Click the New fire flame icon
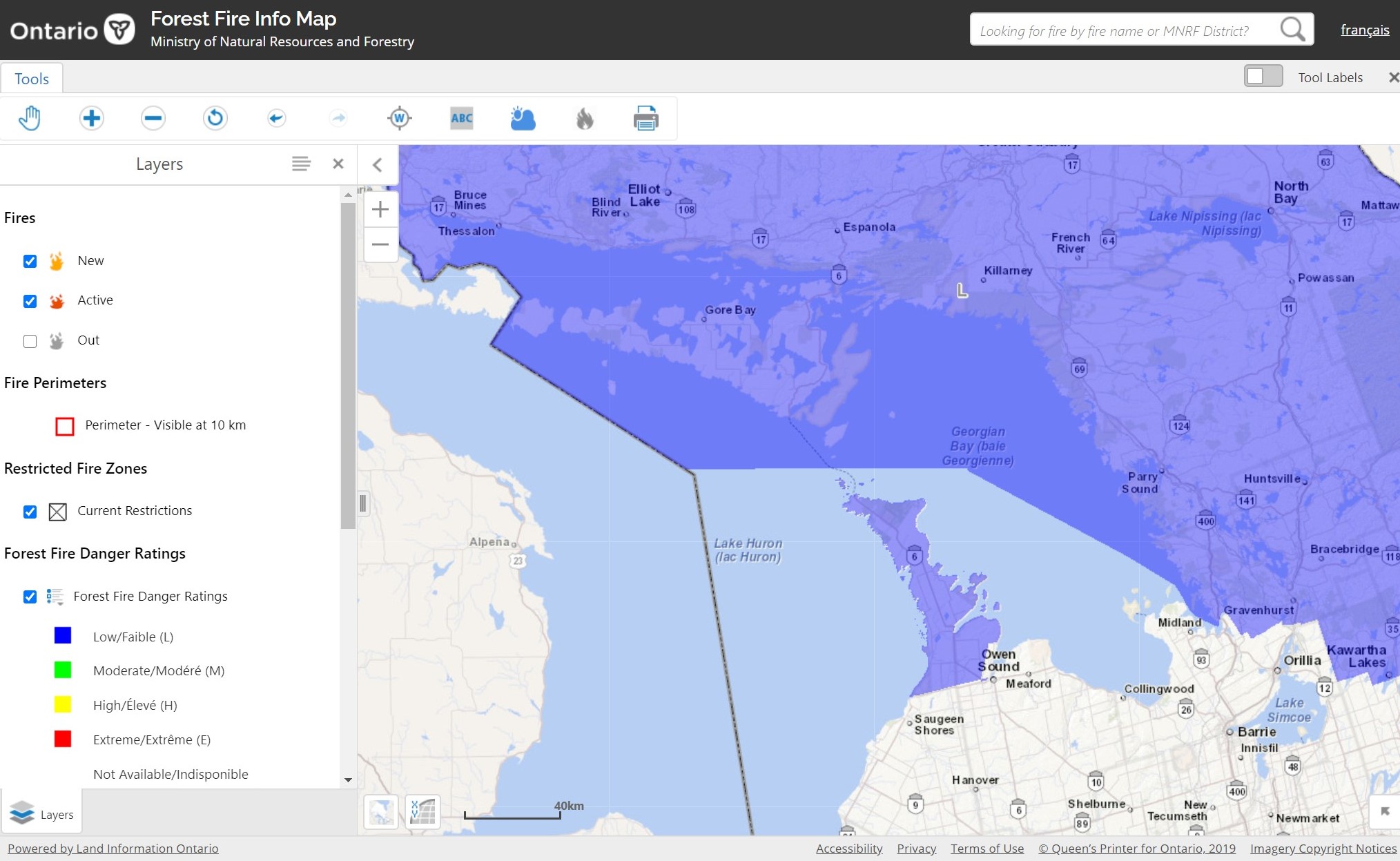Image resolution: width=1400 pixels, height=861 pixels. point(57,261)
